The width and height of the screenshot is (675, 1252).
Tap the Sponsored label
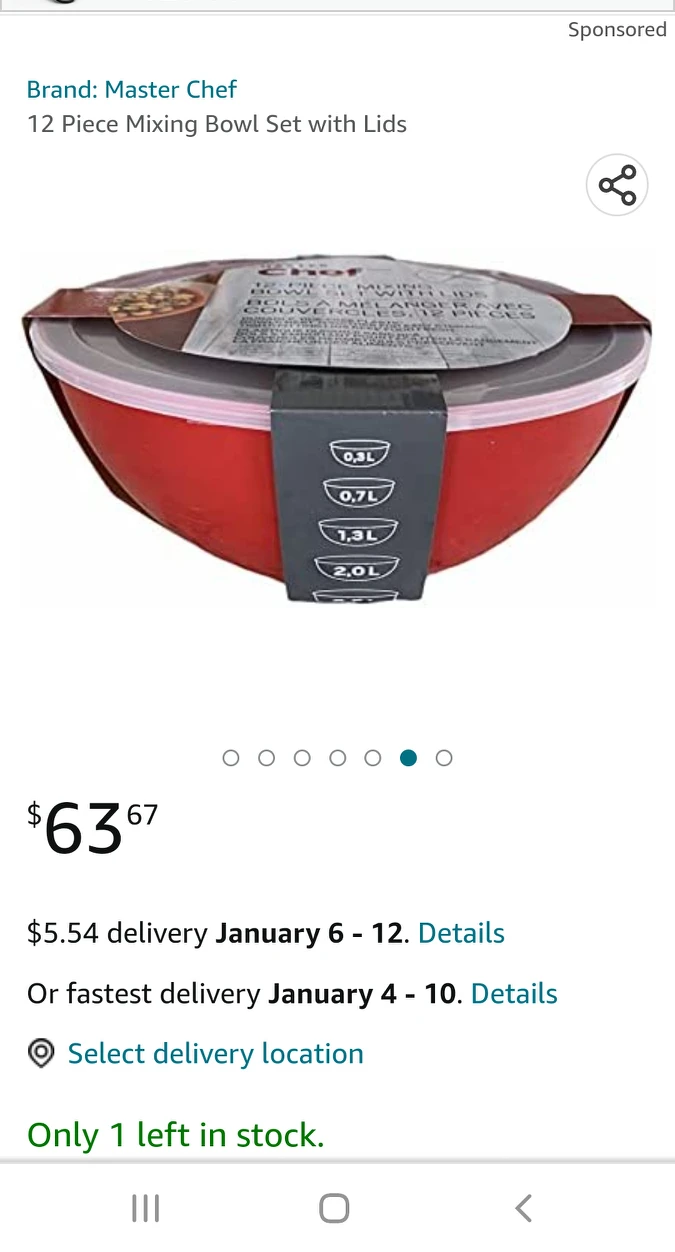[617, 30]
